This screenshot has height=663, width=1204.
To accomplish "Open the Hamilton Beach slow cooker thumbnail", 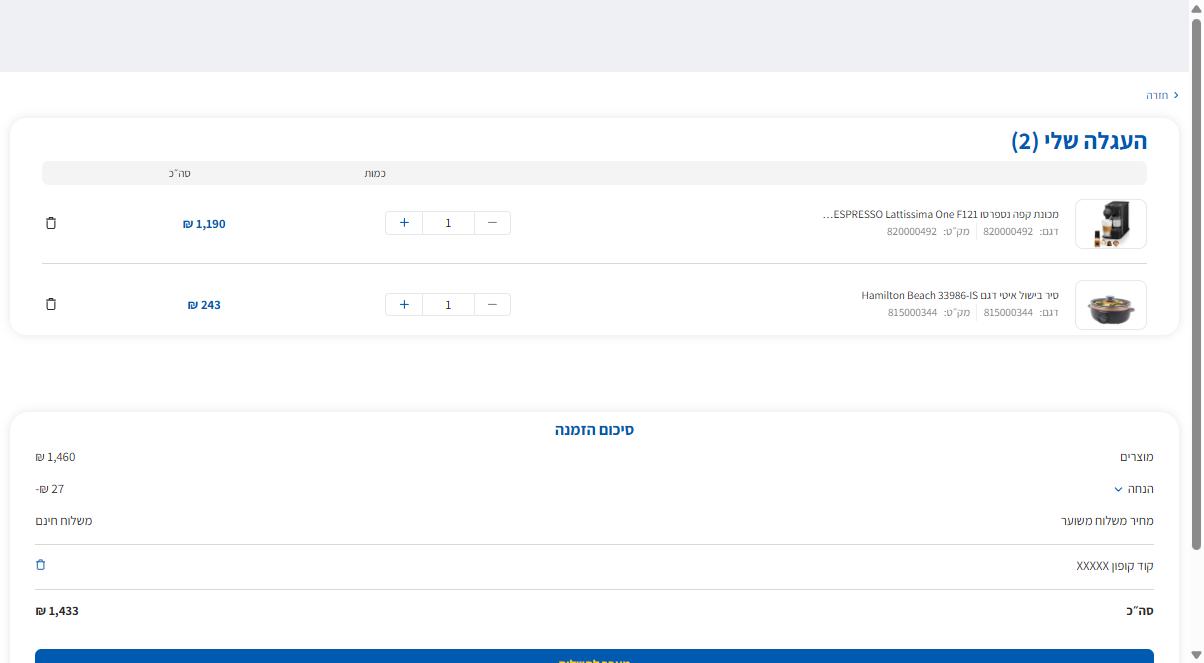I will click(1110, 305).
